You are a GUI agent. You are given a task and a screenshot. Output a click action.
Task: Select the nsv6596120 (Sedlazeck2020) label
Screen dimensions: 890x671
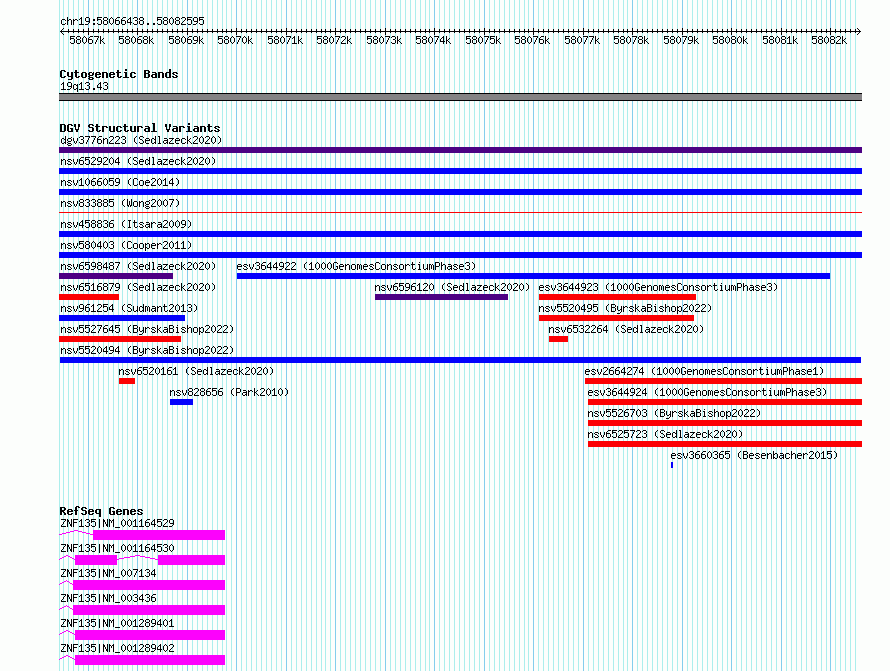[x=452, y=287]
